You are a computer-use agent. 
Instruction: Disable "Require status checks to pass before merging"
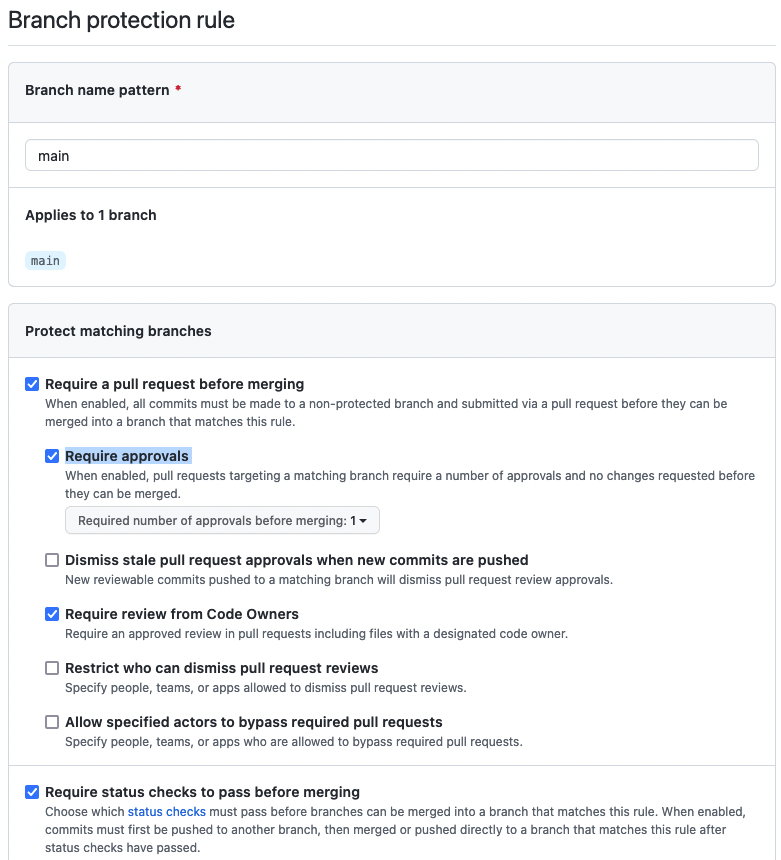click(x=32, y=792)
